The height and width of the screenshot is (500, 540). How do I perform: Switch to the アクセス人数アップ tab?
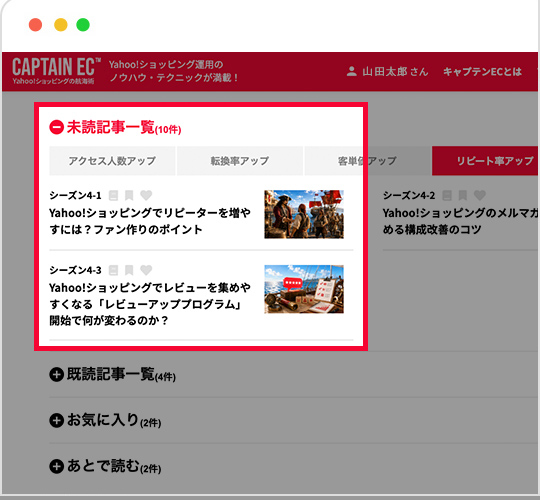coord(112,161)
